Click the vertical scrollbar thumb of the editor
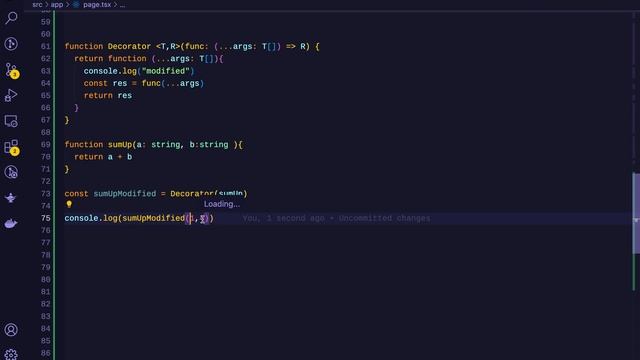Viewport: 640px width, 360px height. (x=636, y=213)
